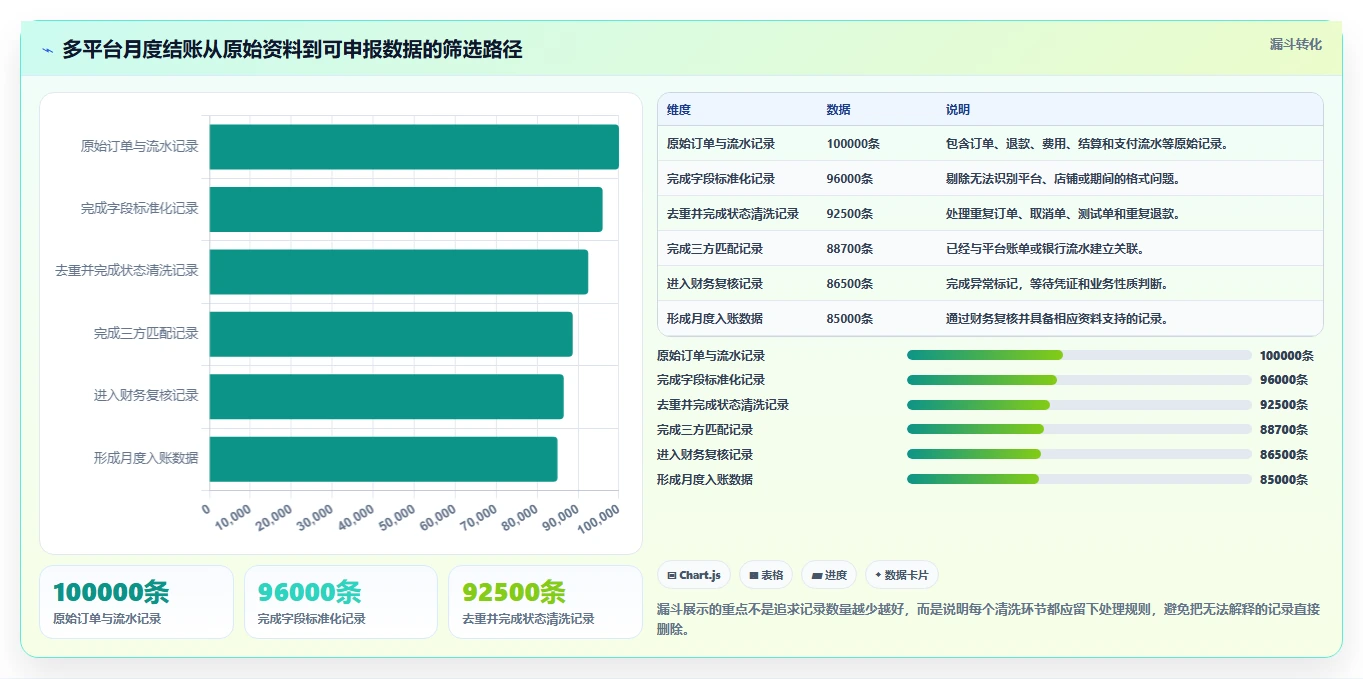
Task: Click the 完成三方匹配记录 bar in the chart
Action: point(391,334)
